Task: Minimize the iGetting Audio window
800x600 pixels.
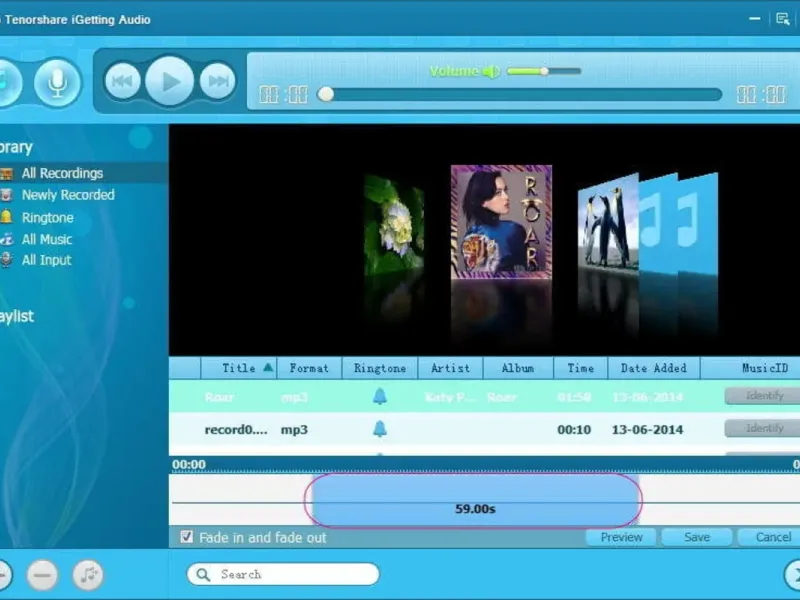Action: click(755, 19)
